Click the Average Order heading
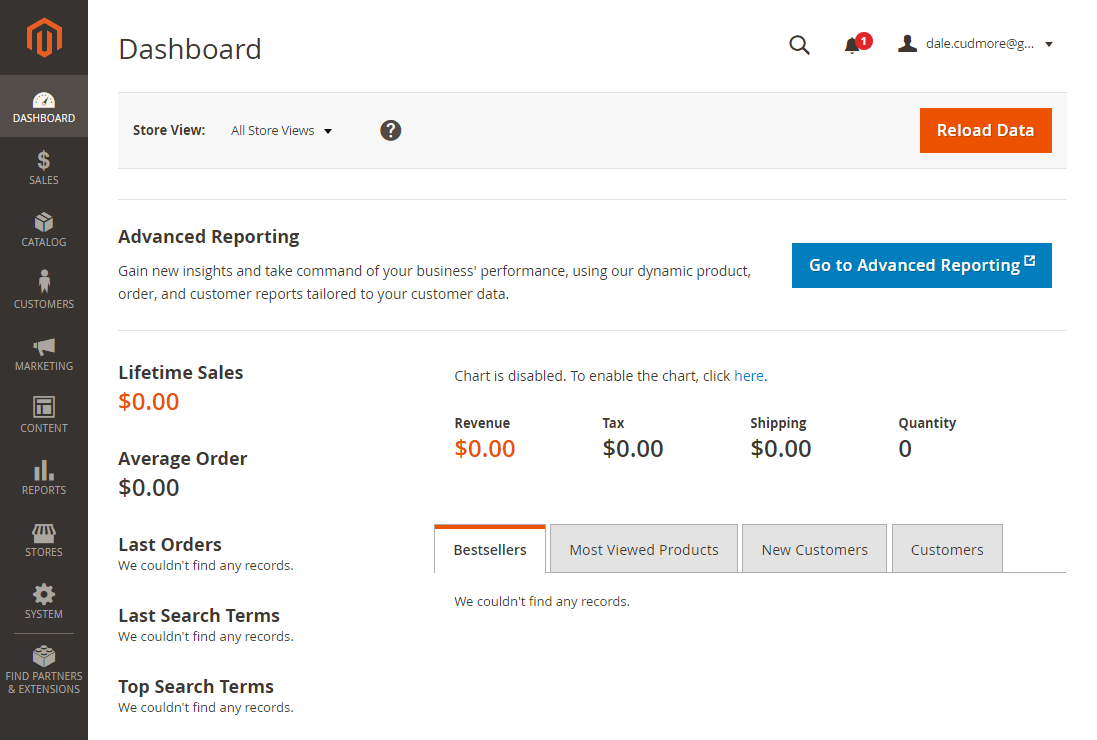 183,459
